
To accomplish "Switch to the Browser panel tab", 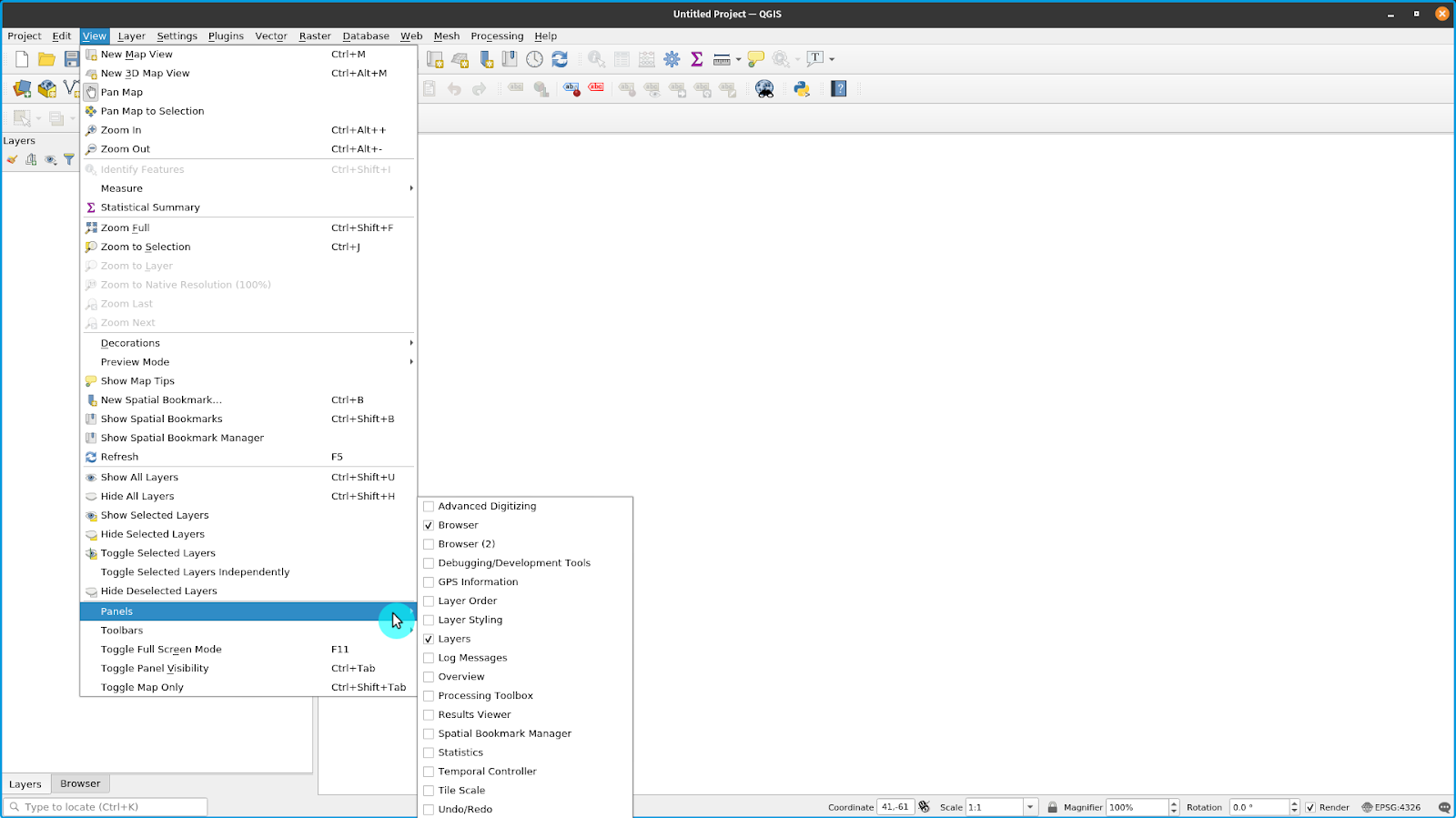I will pos(80,783).
